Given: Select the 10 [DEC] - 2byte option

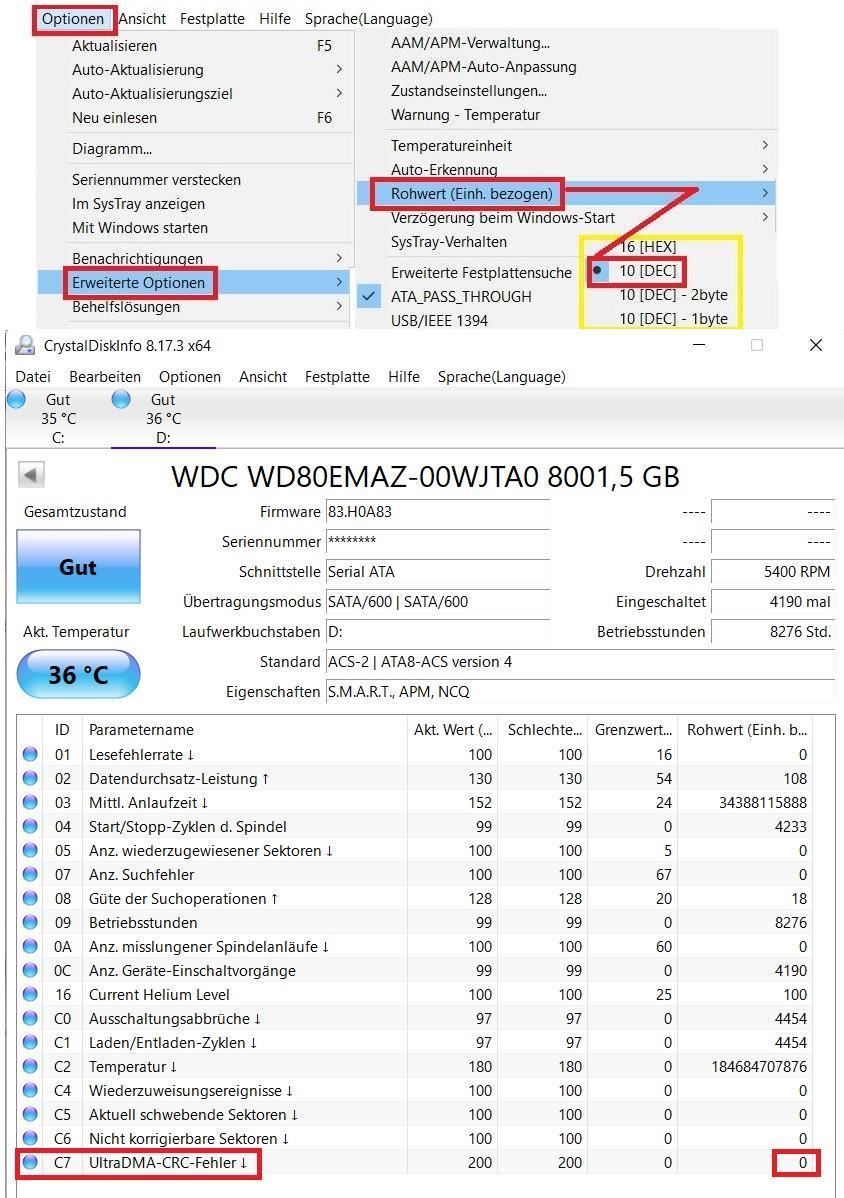Looking at the screenshot, I should pyautogui.click(x=673, y=295).
